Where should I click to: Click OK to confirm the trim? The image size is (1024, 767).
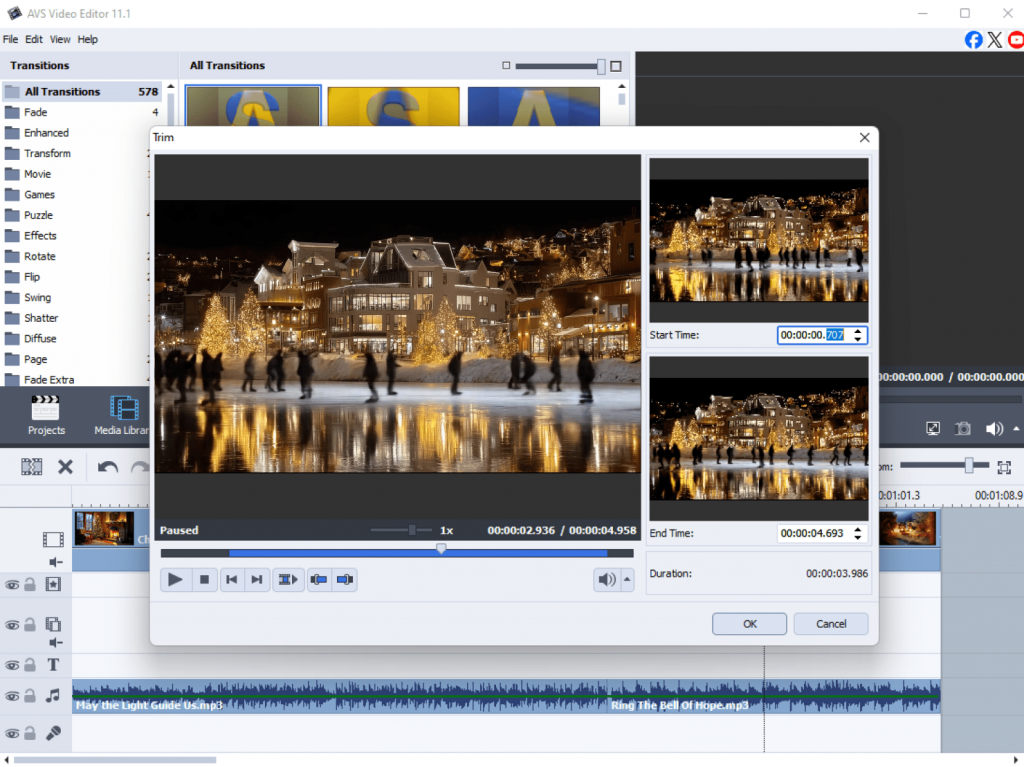749,624
